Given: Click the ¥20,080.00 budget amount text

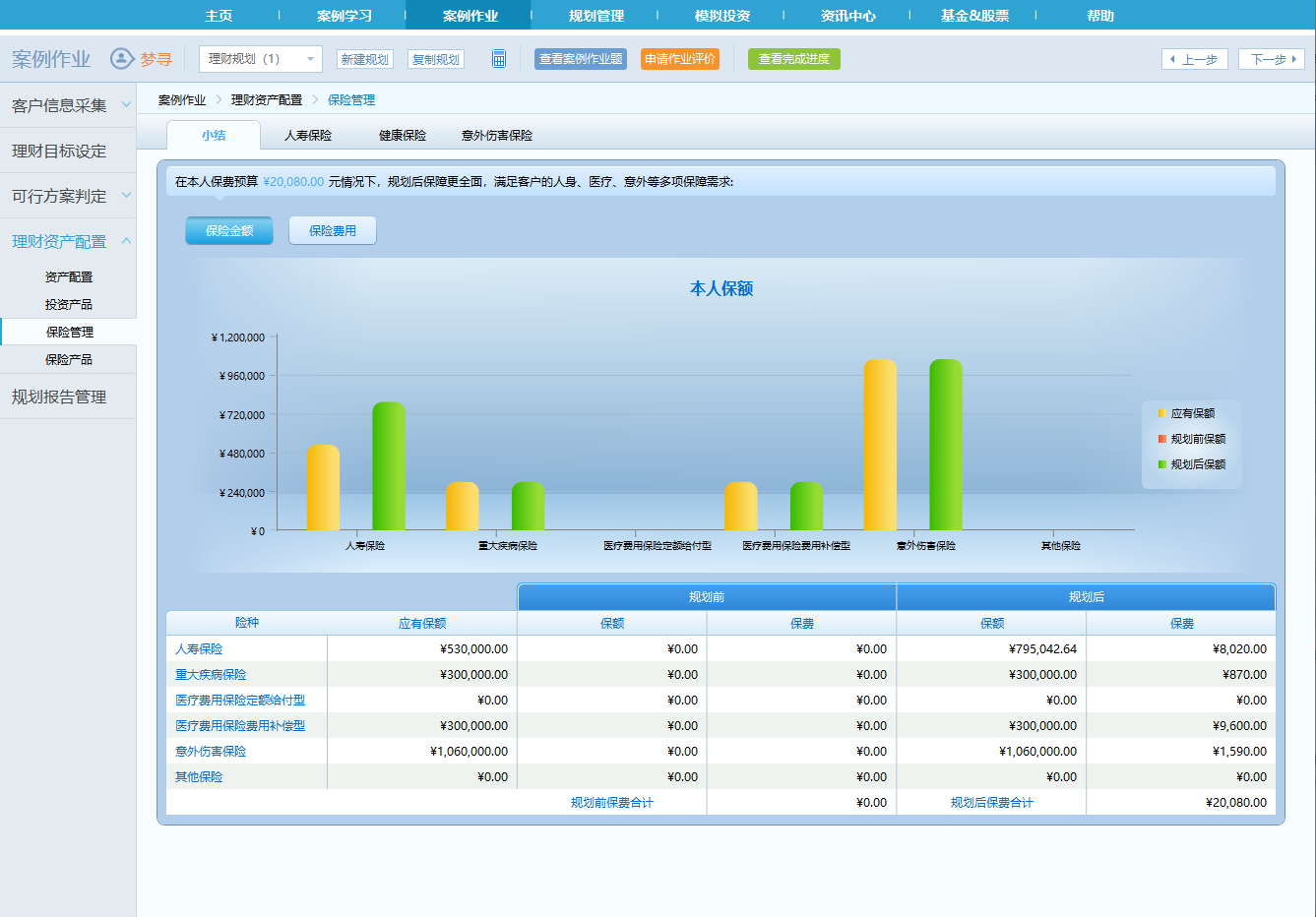Looking at the screenshot, I should tap(293, 182).
